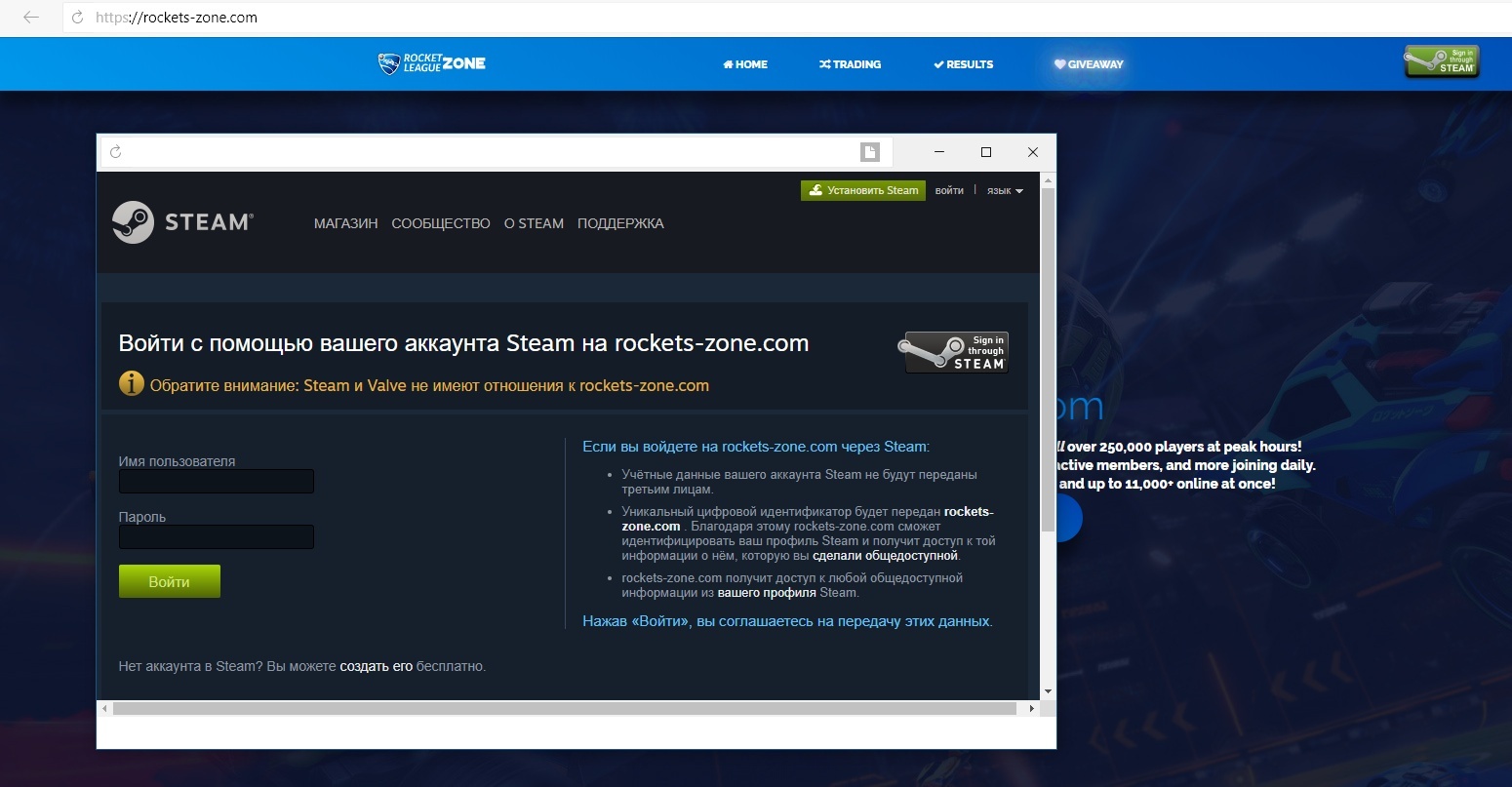
Task: Open the HOME menu item
Action: (x=745, y=64)
